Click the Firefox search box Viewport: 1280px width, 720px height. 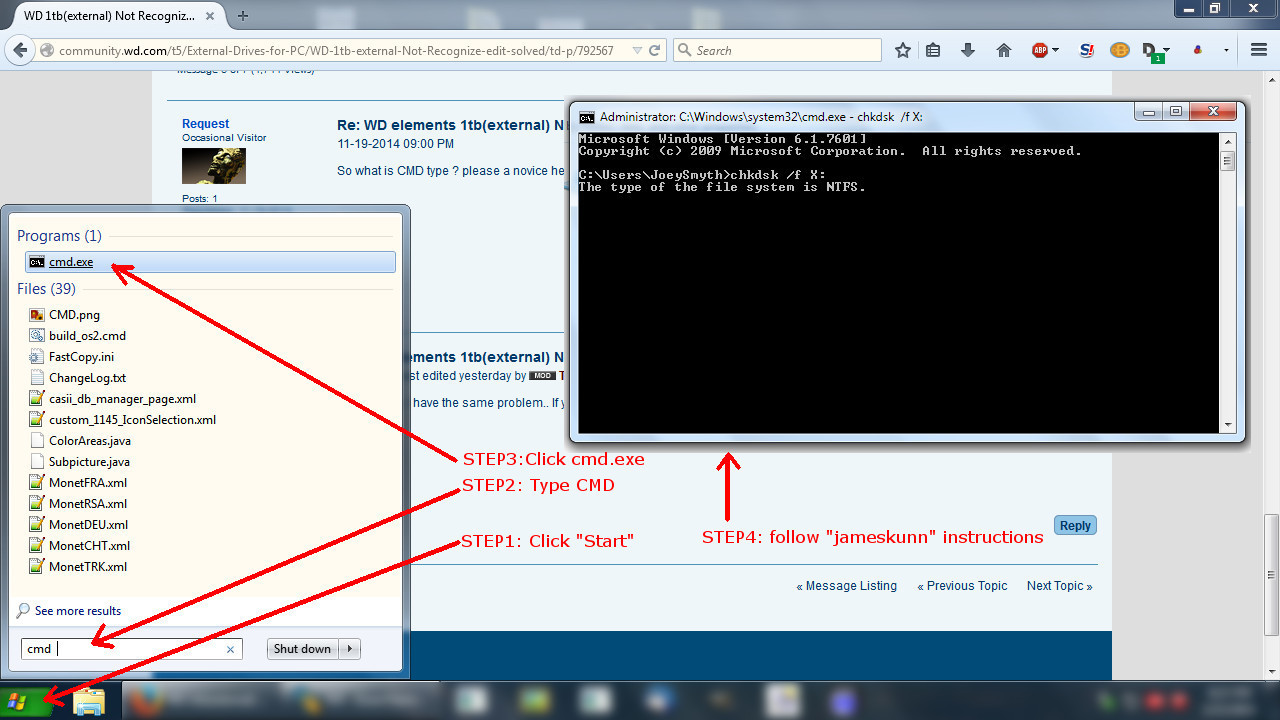point(777,50)
